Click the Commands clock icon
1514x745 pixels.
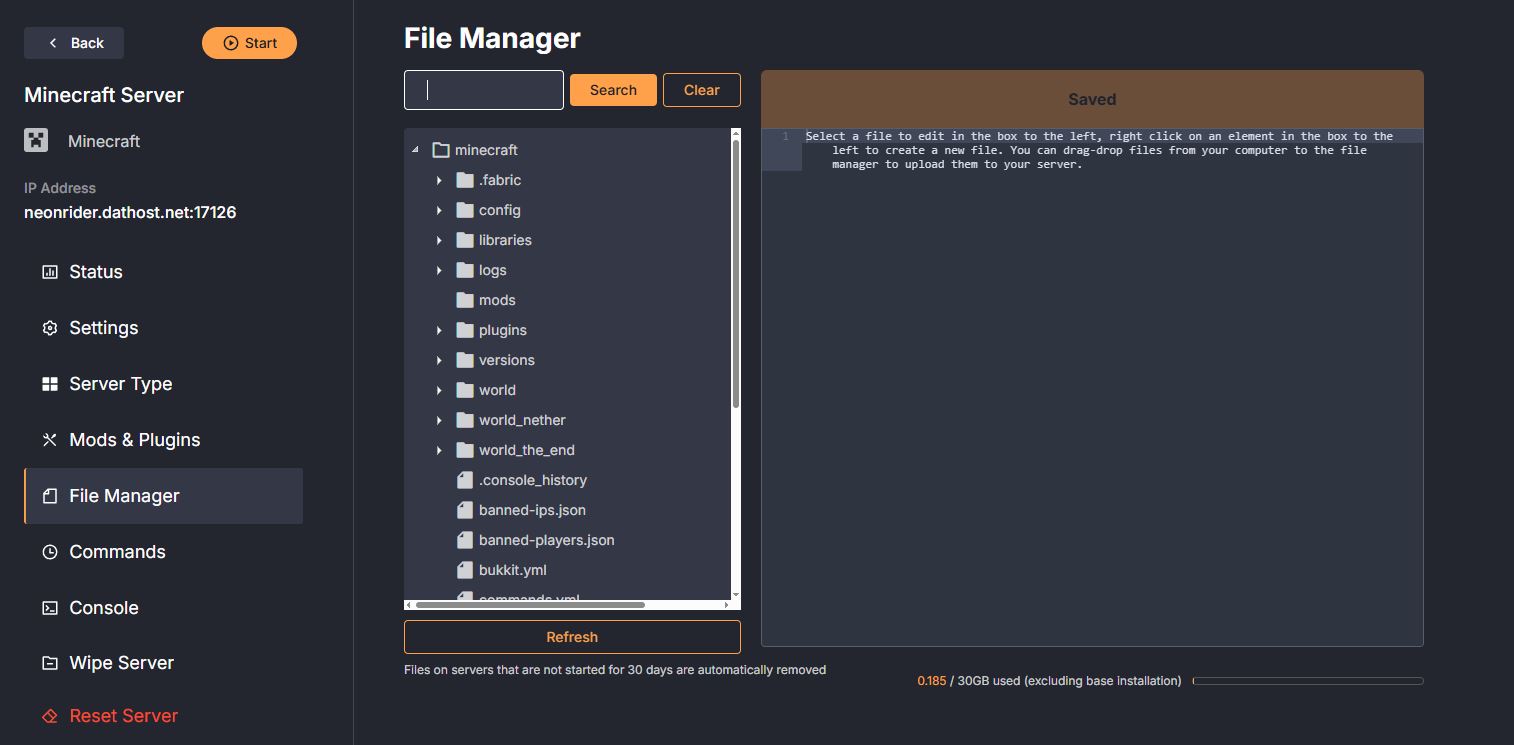(49, 552)
